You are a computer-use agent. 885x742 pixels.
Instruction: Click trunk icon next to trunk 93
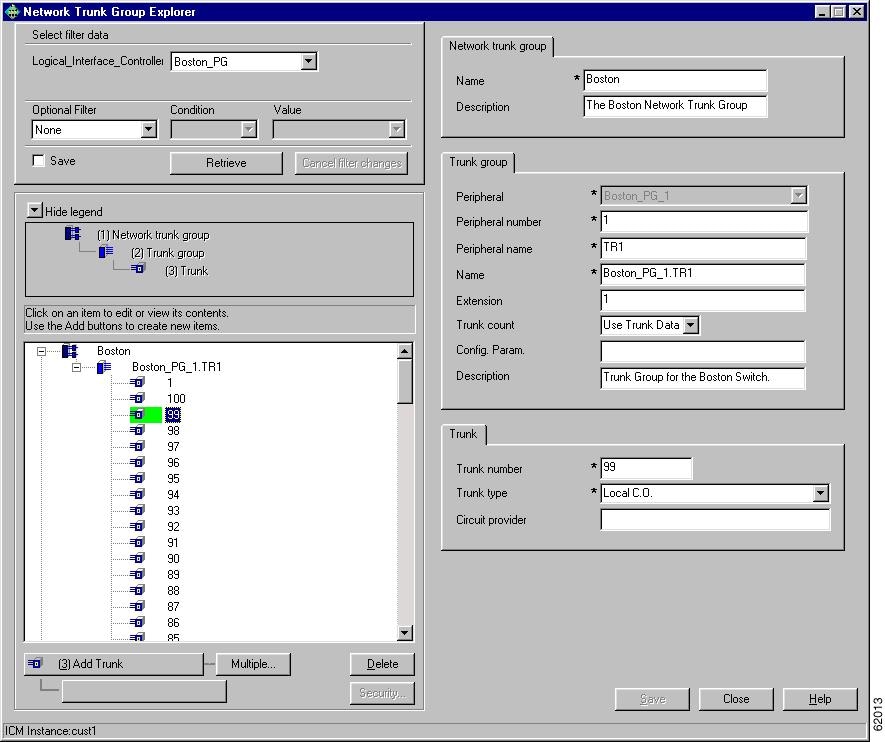point(137,511)
